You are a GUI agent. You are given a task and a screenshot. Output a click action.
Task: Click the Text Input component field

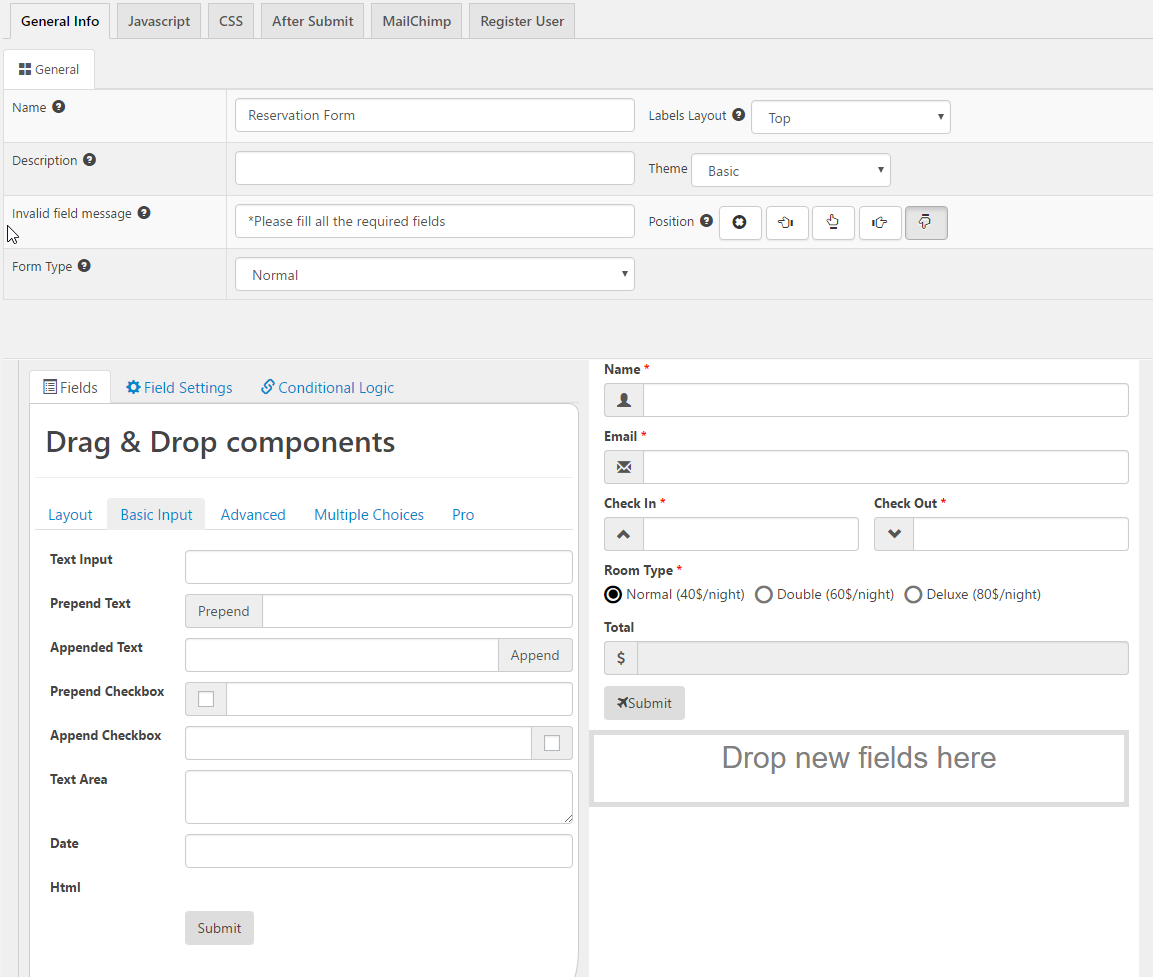point(379,567)
